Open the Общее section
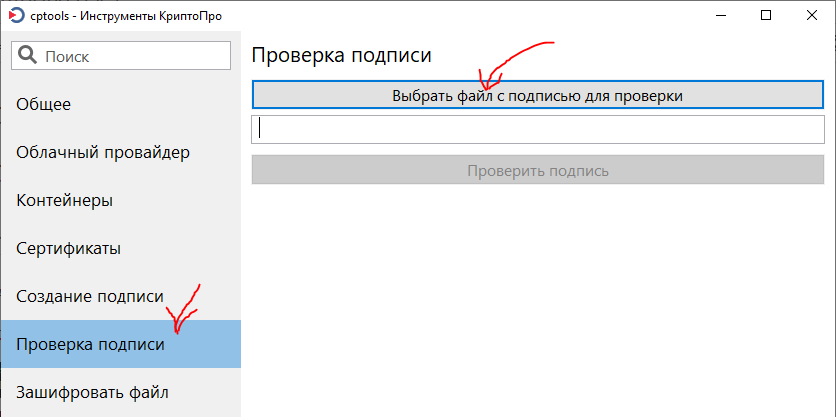 (44, 104)
